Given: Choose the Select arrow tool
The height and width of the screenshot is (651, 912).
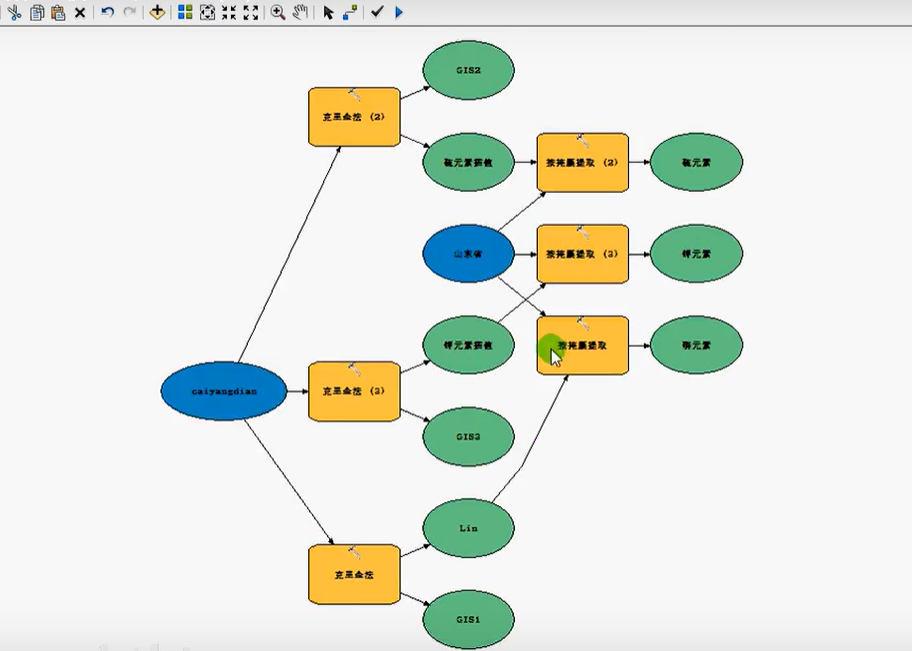Looking at the screenshot, I should tap(328, 12).
